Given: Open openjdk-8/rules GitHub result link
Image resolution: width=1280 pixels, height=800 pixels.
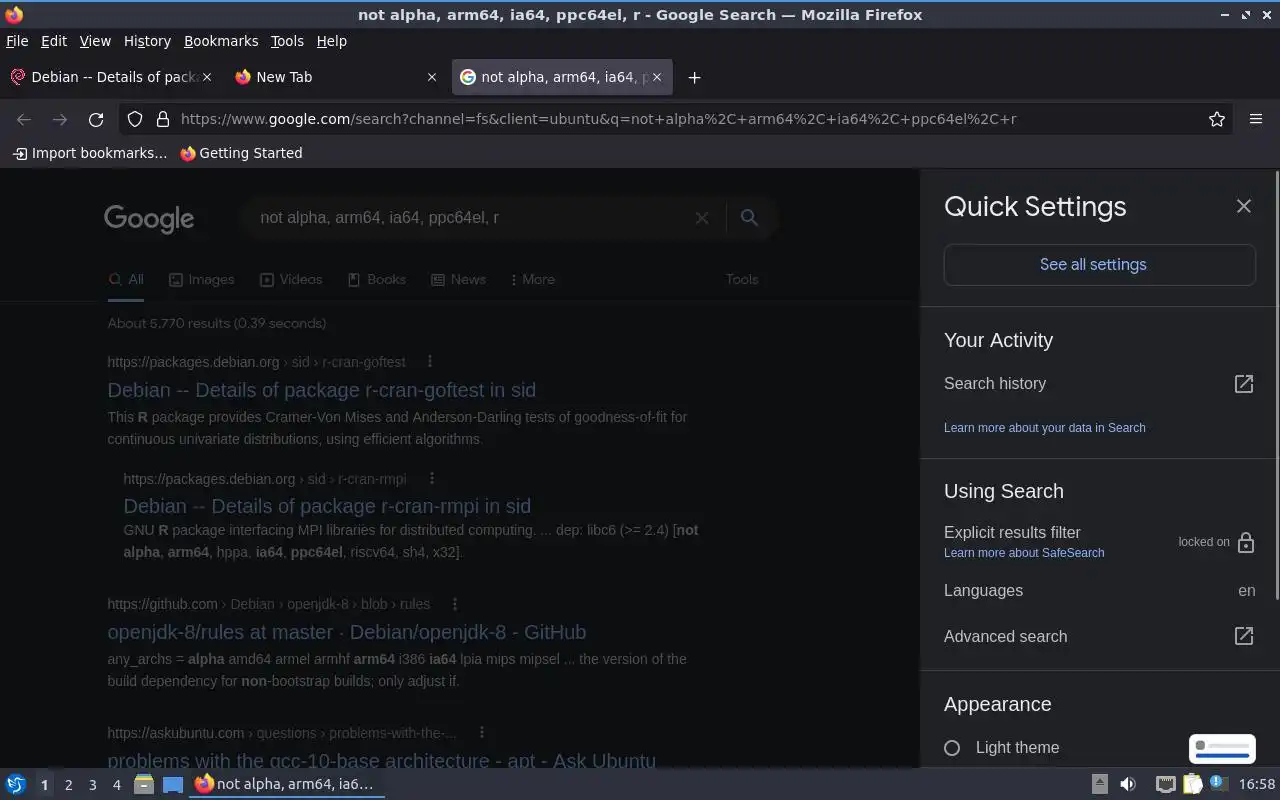Looking at the screenshot, I should click(x=346, y=632).
